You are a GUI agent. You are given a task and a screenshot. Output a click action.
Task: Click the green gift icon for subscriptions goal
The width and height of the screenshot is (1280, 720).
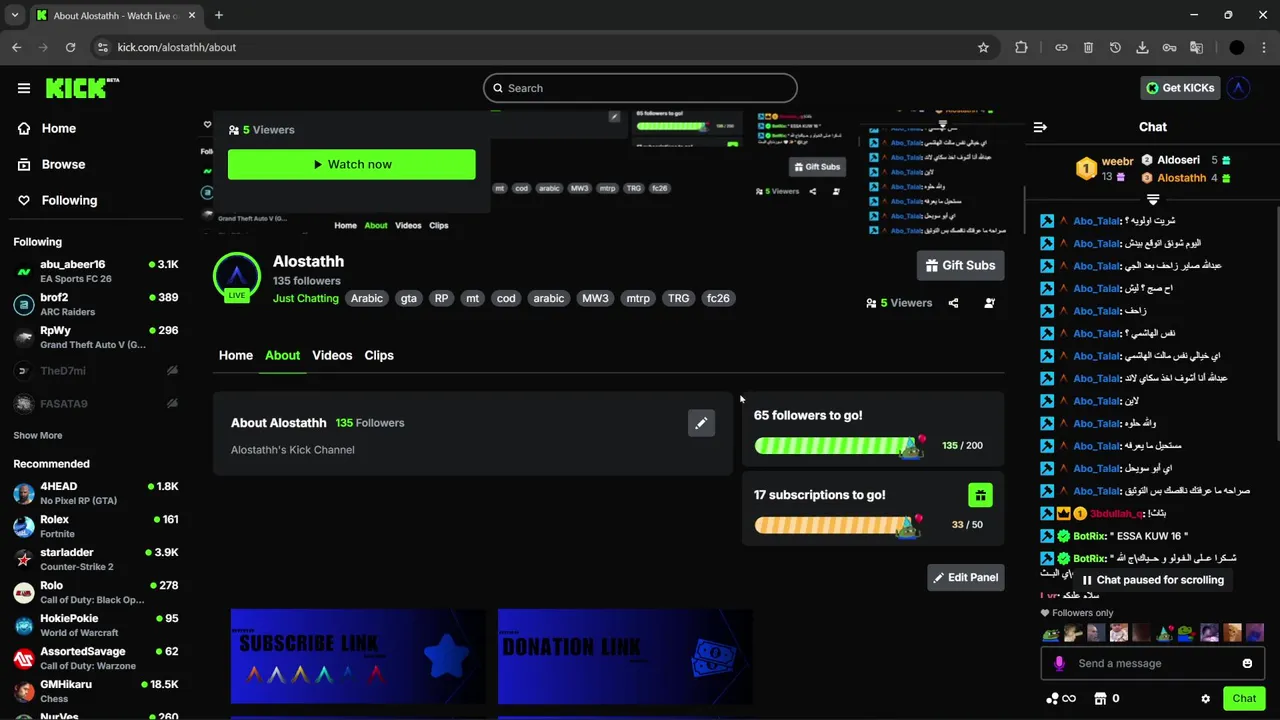click(980, 495)
